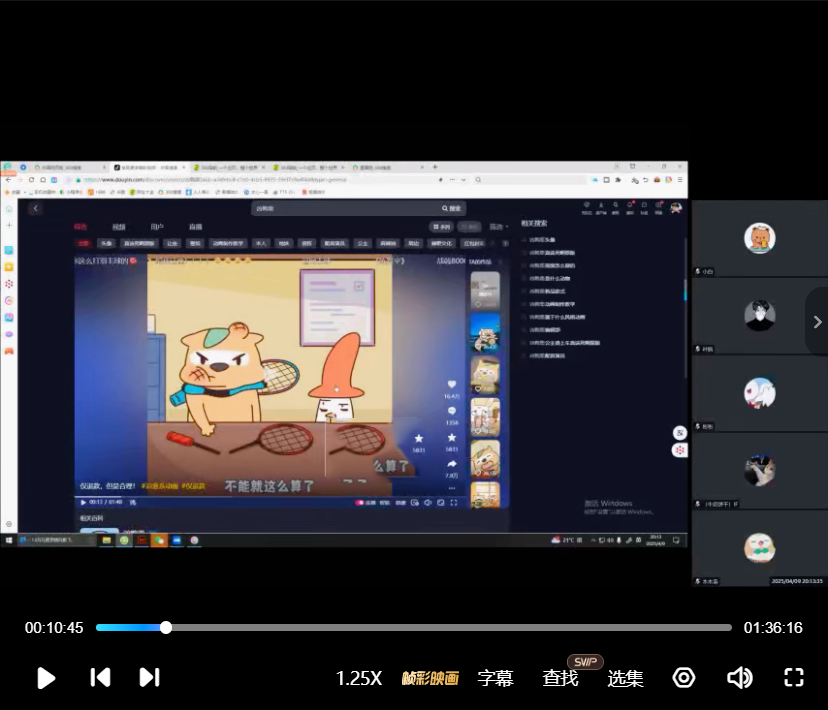The height and width of the screenshot is (710, 828).
Task: Mute the player volume speaker icon
Action: pyautogui.click(x=739, y=677)
